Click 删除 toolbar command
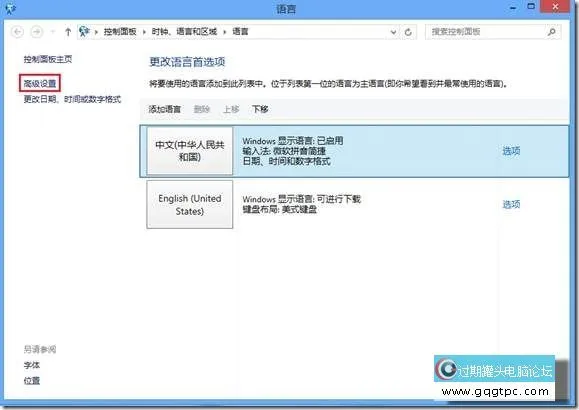579x410 pixels. (202, 109)
